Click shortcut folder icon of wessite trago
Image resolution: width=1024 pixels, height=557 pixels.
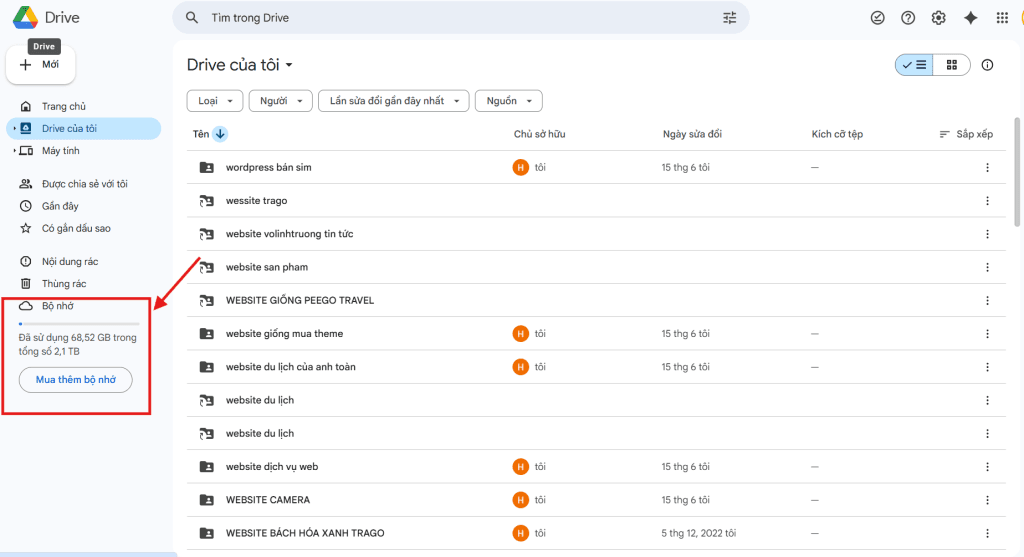206,200
